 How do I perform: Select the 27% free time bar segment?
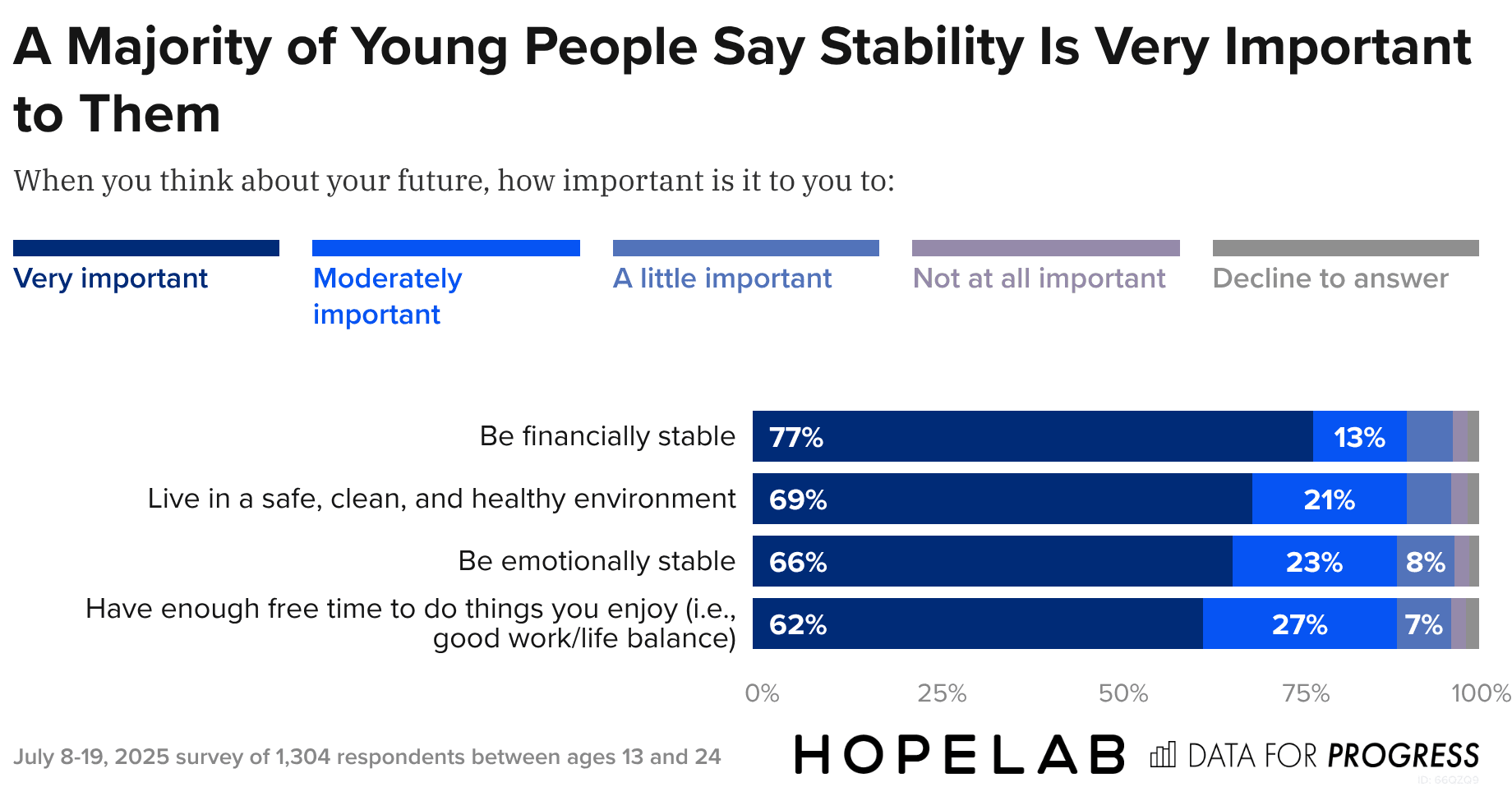[1299, 624]
